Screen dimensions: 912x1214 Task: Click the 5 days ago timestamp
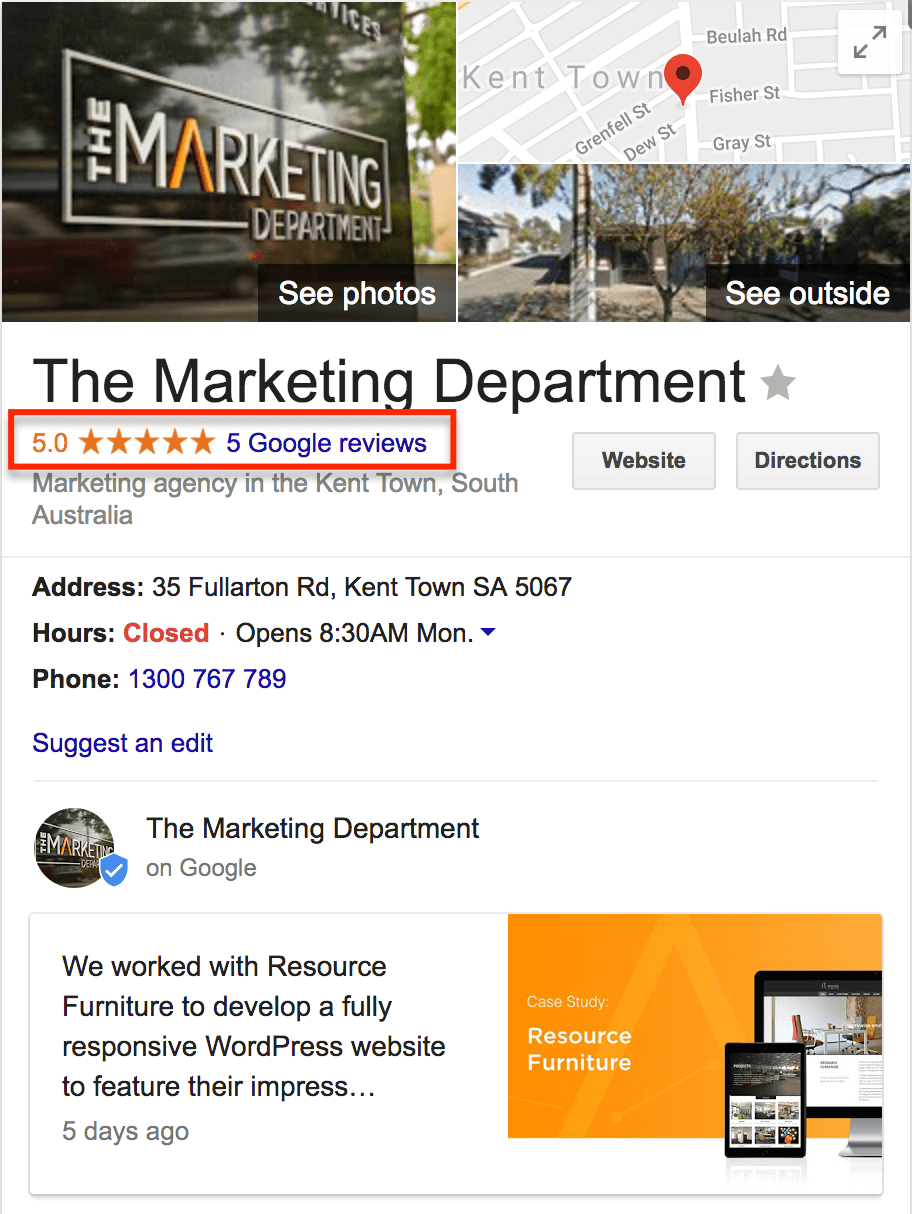click(126, 1131)
